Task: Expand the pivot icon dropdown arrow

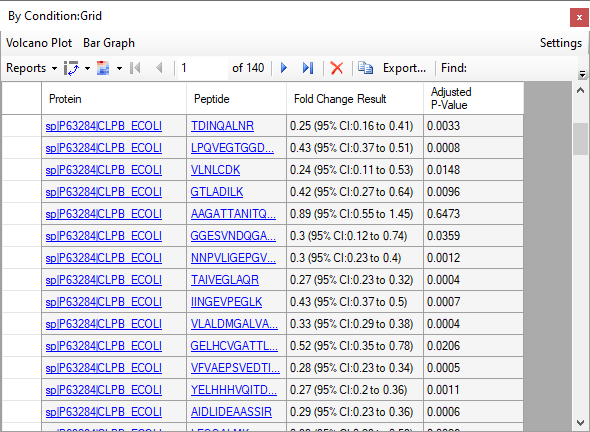Action: pyautogui.click(x=87, y=68)
